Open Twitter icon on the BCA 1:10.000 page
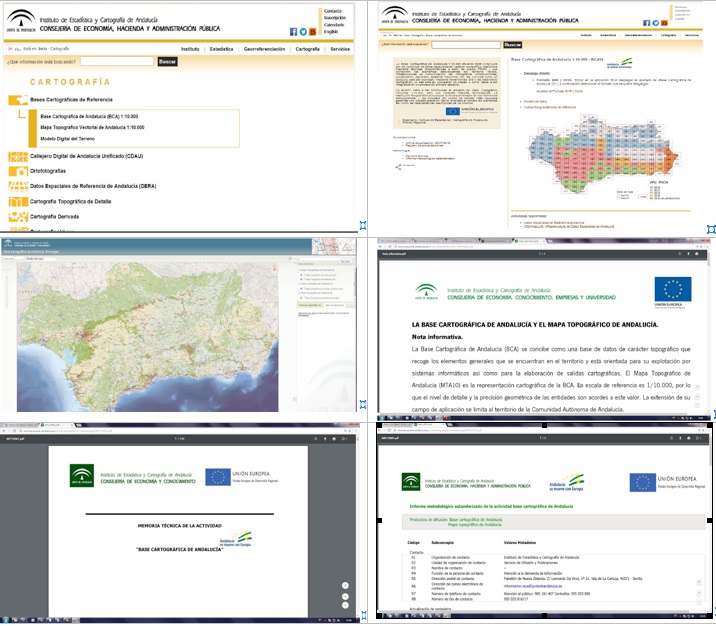Viewport: 716px width, 626px height. (x=655, y=23)
